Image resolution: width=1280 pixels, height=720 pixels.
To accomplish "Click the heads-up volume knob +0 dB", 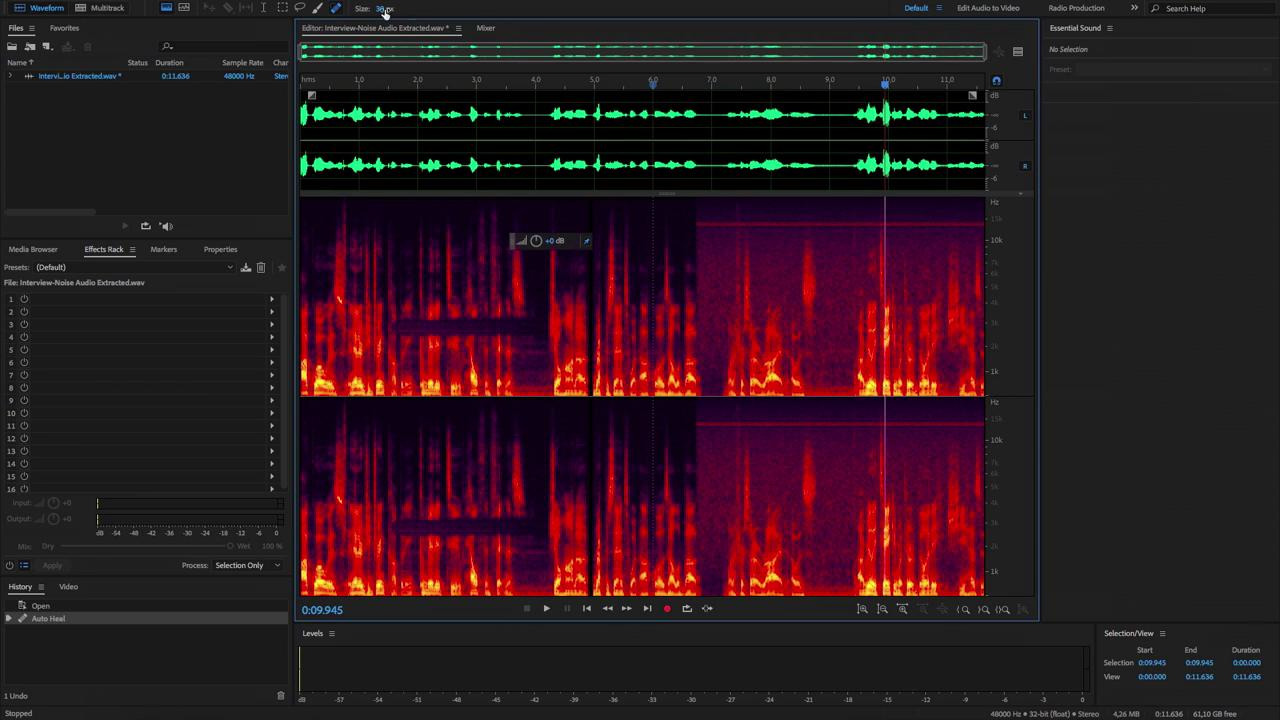I will click(536, 241).
